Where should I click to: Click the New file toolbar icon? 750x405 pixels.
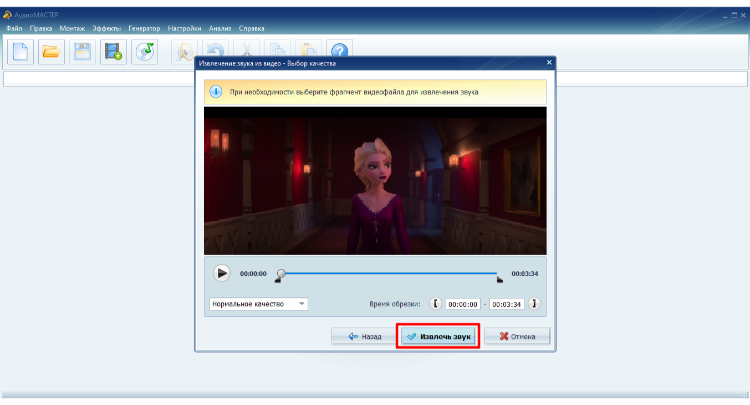click(x=20, y=52)
